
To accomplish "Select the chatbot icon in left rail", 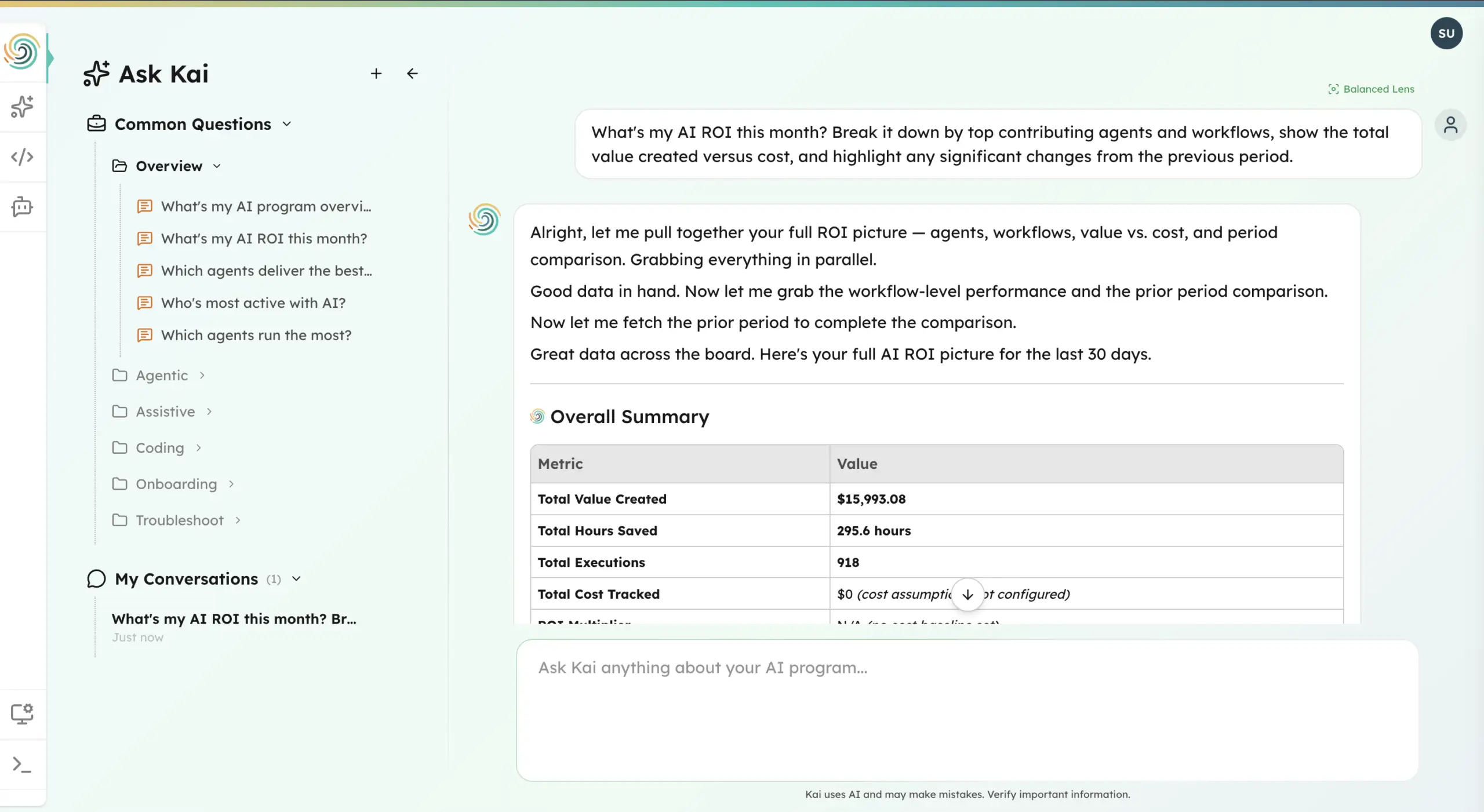I will pos(22,207).
